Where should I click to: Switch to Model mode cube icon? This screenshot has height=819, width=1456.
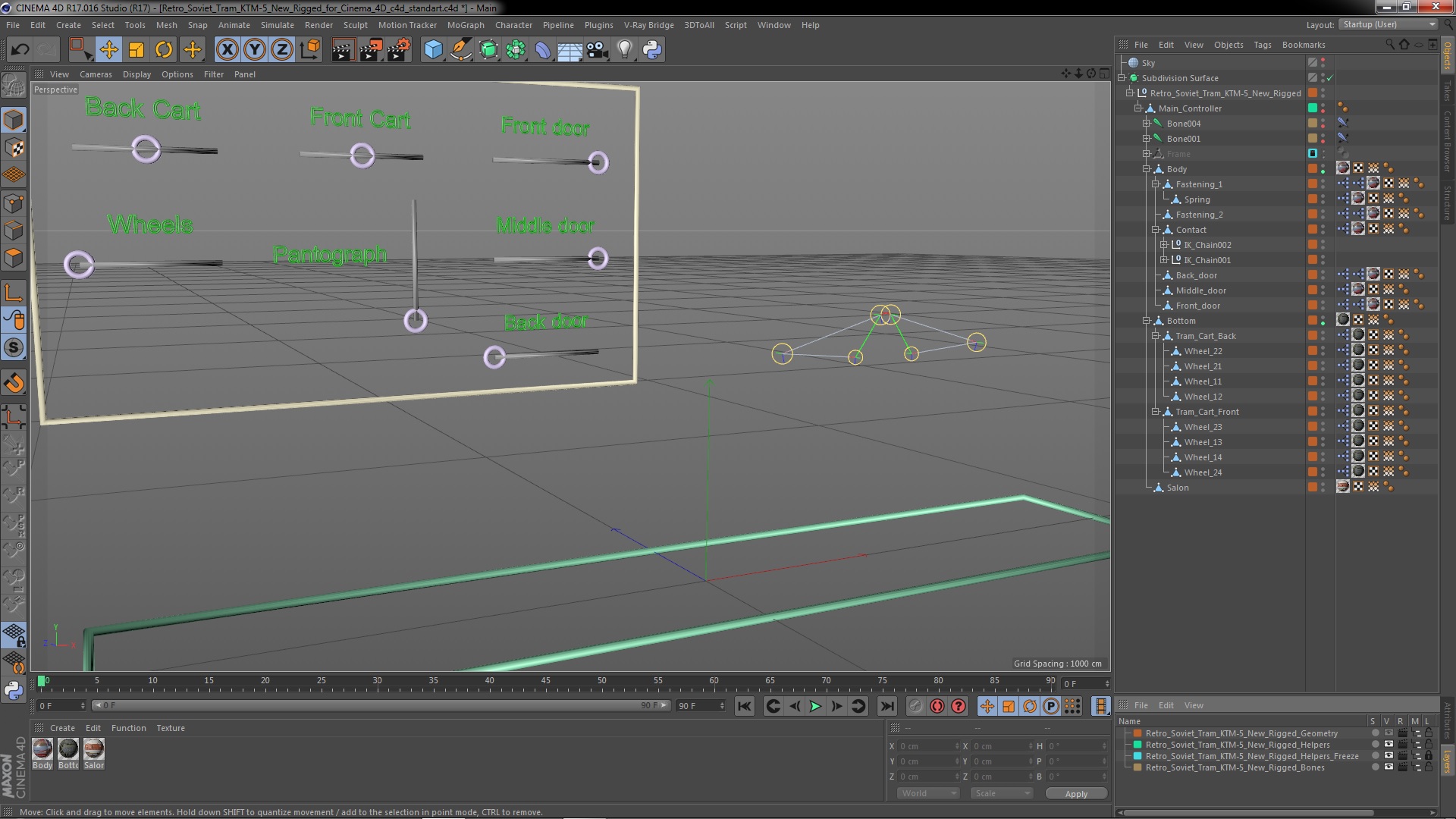click(14, 120)
